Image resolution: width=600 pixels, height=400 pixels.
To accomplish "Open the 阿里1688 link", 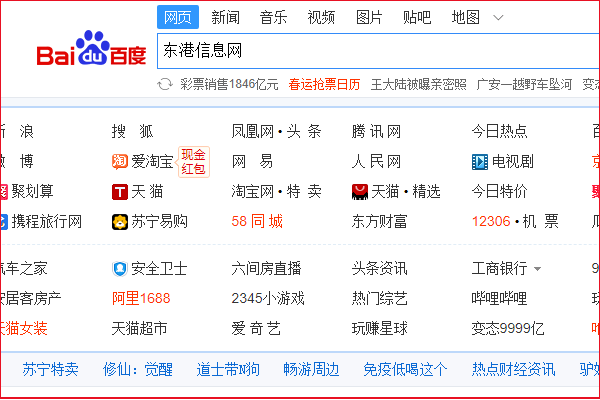I will tap(141, 299).
